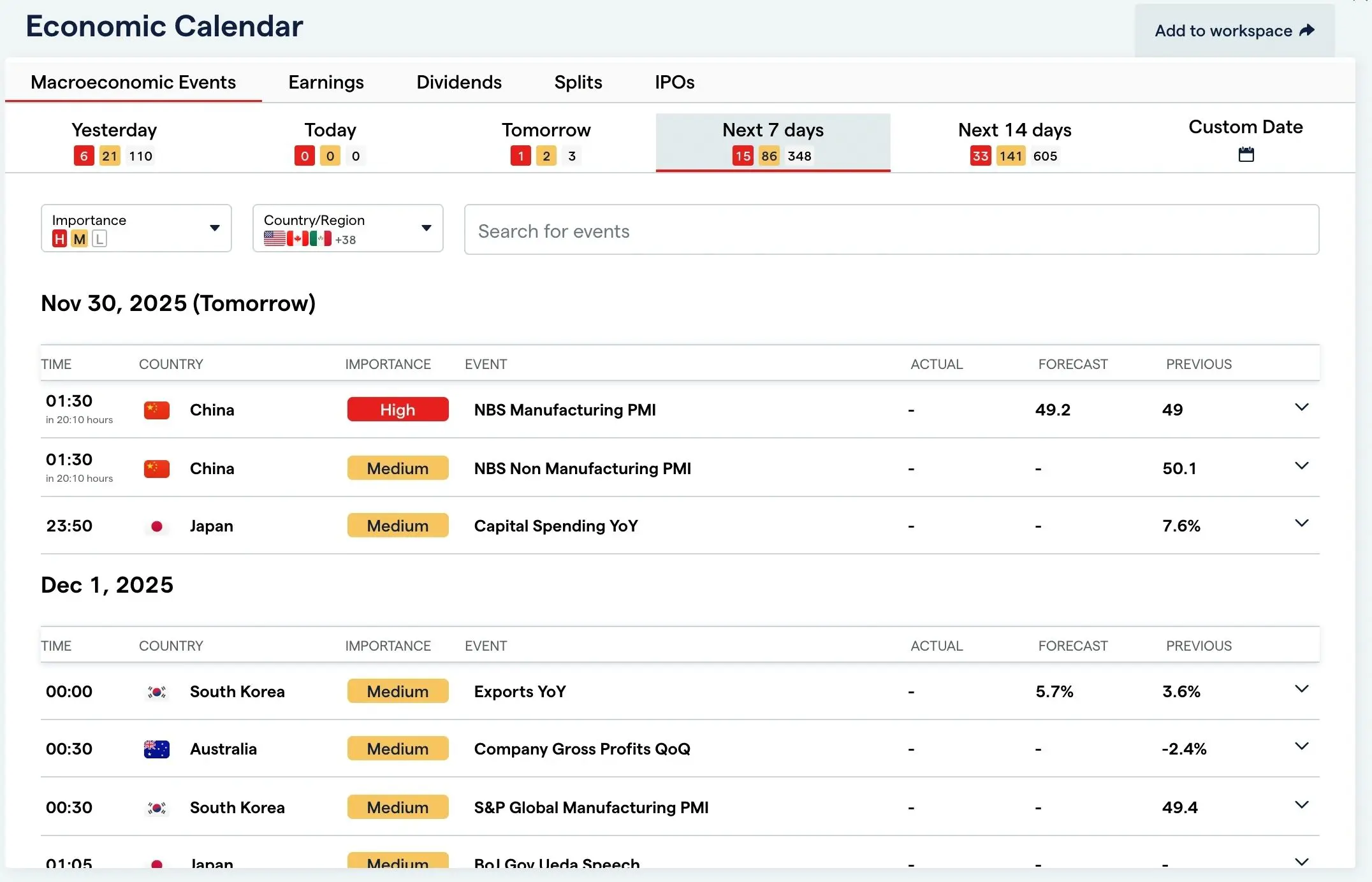Click the Japan flag in Capital Spending row

pyautogui.click(x=157, y=526)
